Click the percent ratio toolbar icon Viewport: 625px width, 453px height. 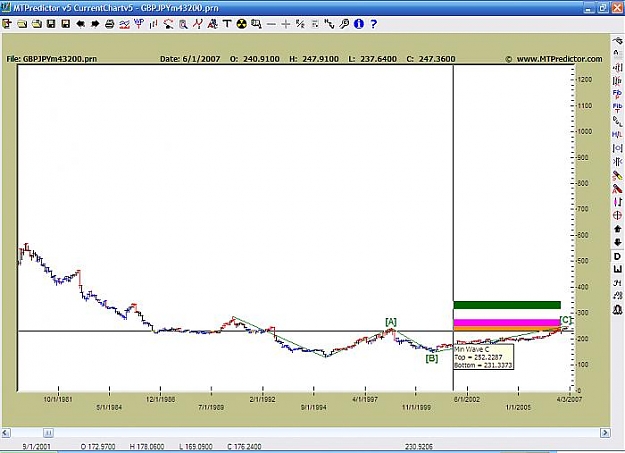300,24
